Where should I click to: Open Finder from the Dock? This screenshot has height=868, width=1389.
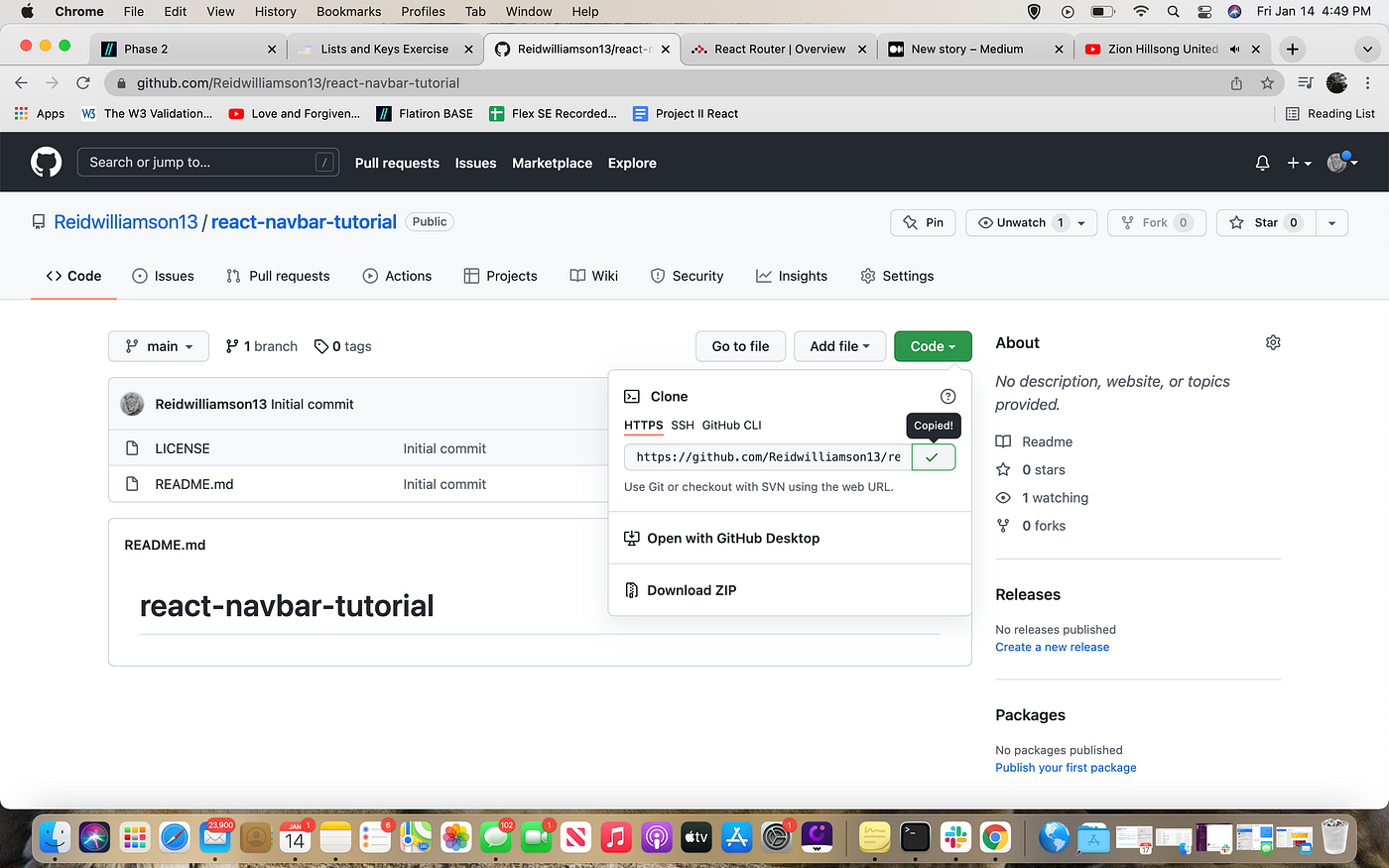(55, 838)
